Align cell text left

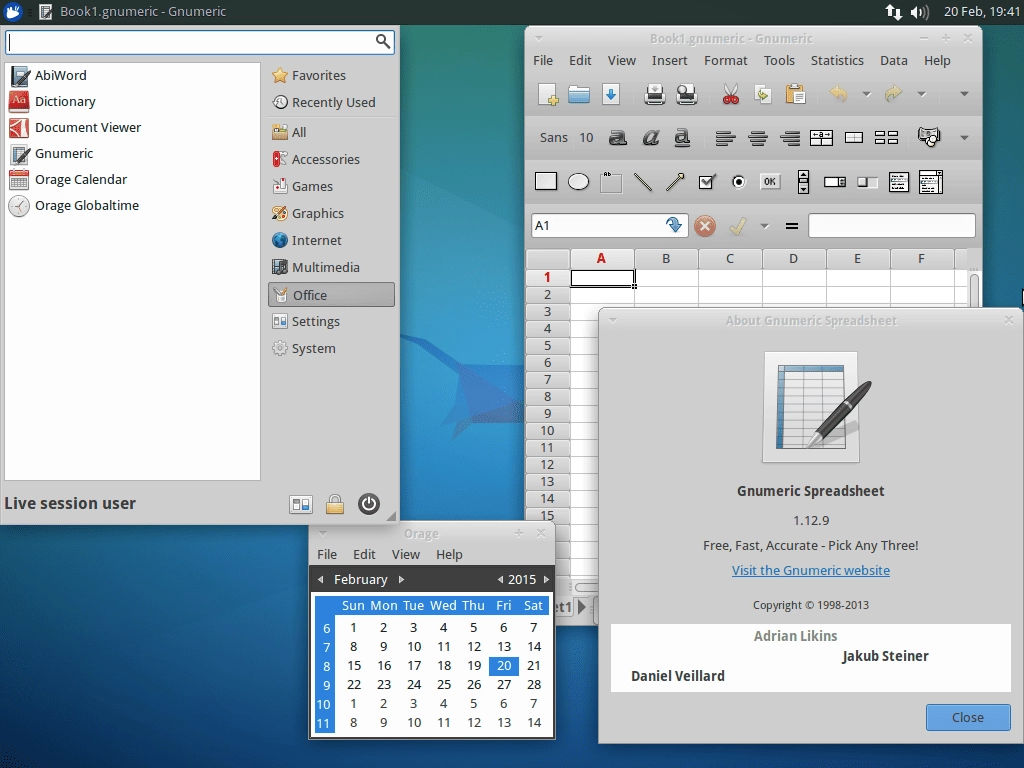725,138
